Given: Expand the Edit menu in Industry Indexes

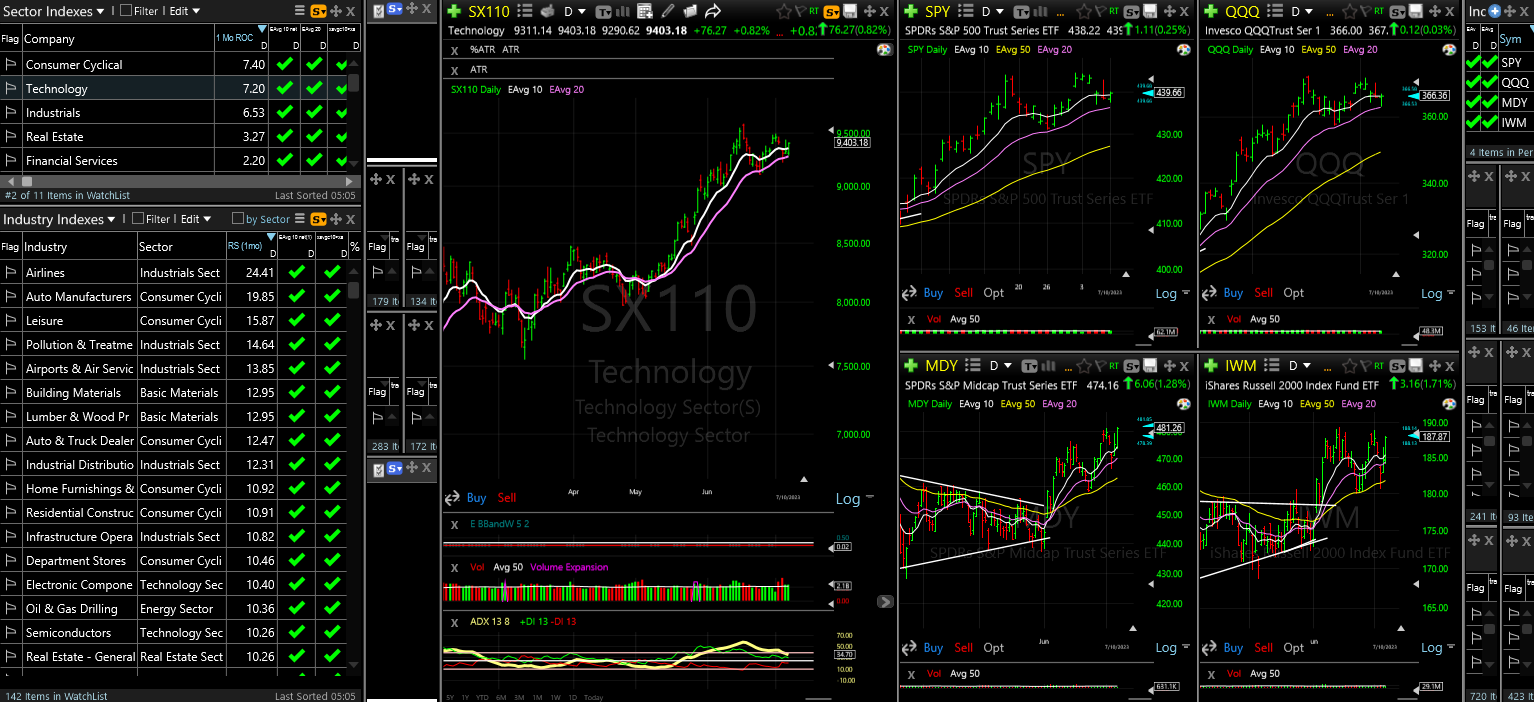Looking at the screenshot, I should click(x=196, y=219).
